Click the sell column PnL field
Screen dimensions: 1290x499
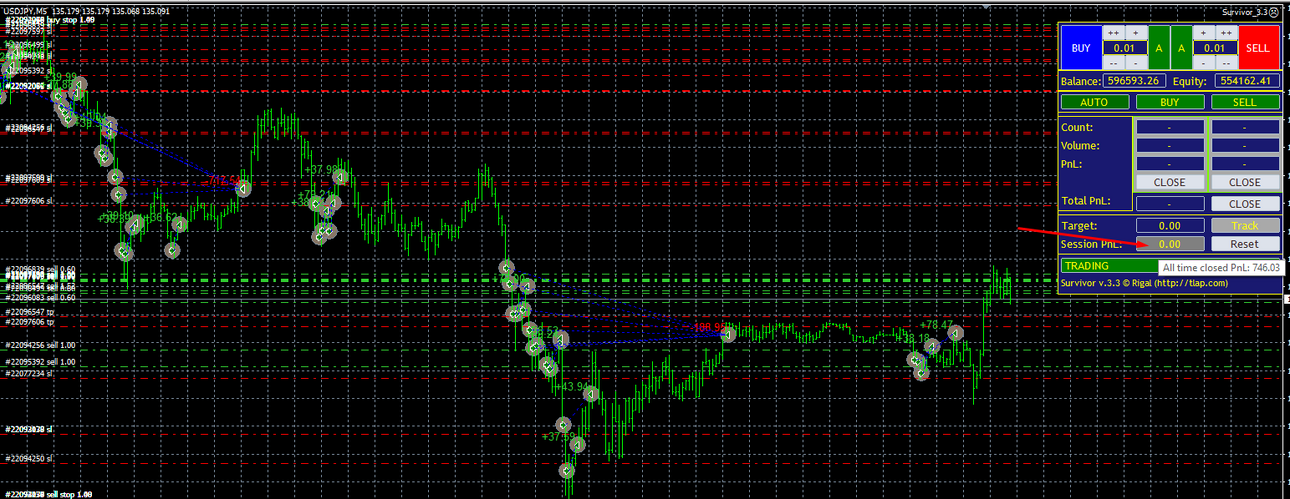tap(1245, 164)
